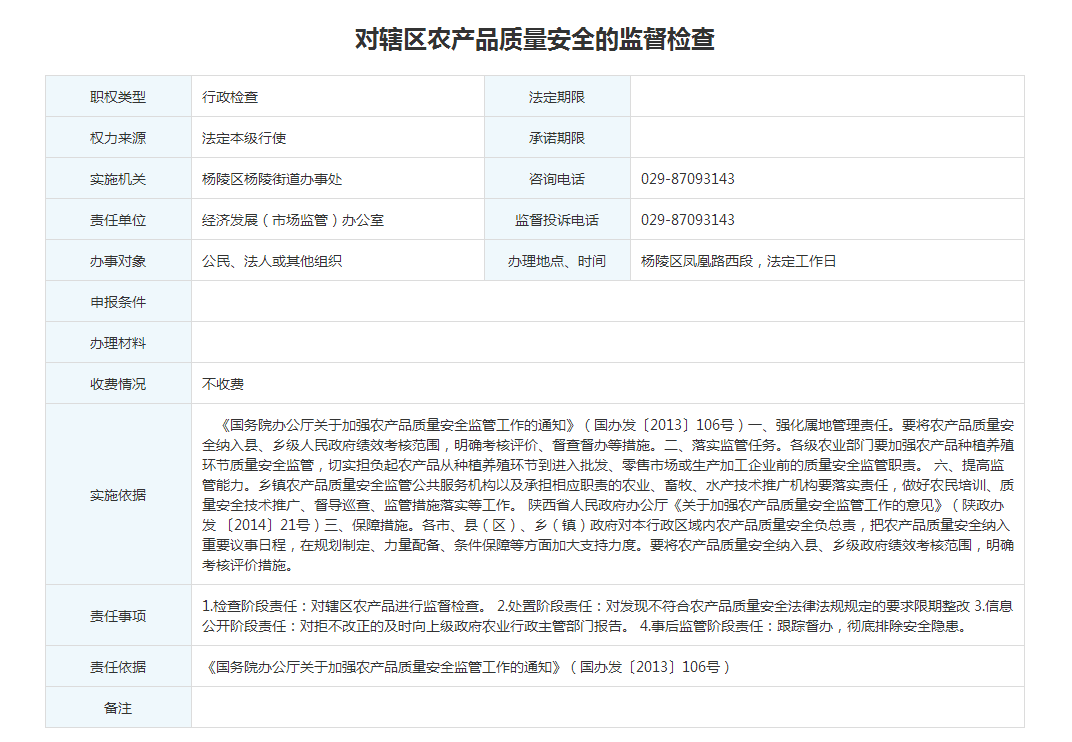This screenshot has width=1072, height=742.
Task: Click the 职权类型 label cell
Action: [x=118, y=97]
